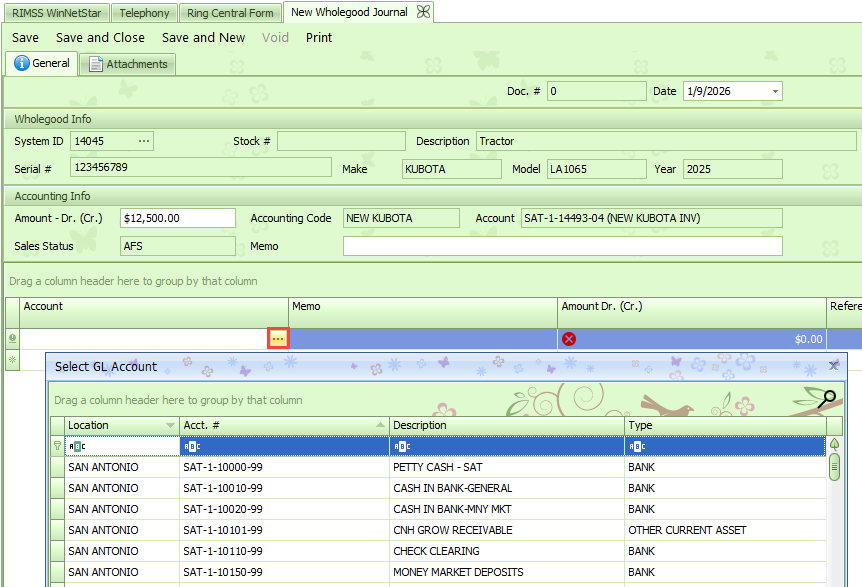
Task: Close the New Wholegood Journal tab with butterfly icon
Action: (x=424, y=12)
